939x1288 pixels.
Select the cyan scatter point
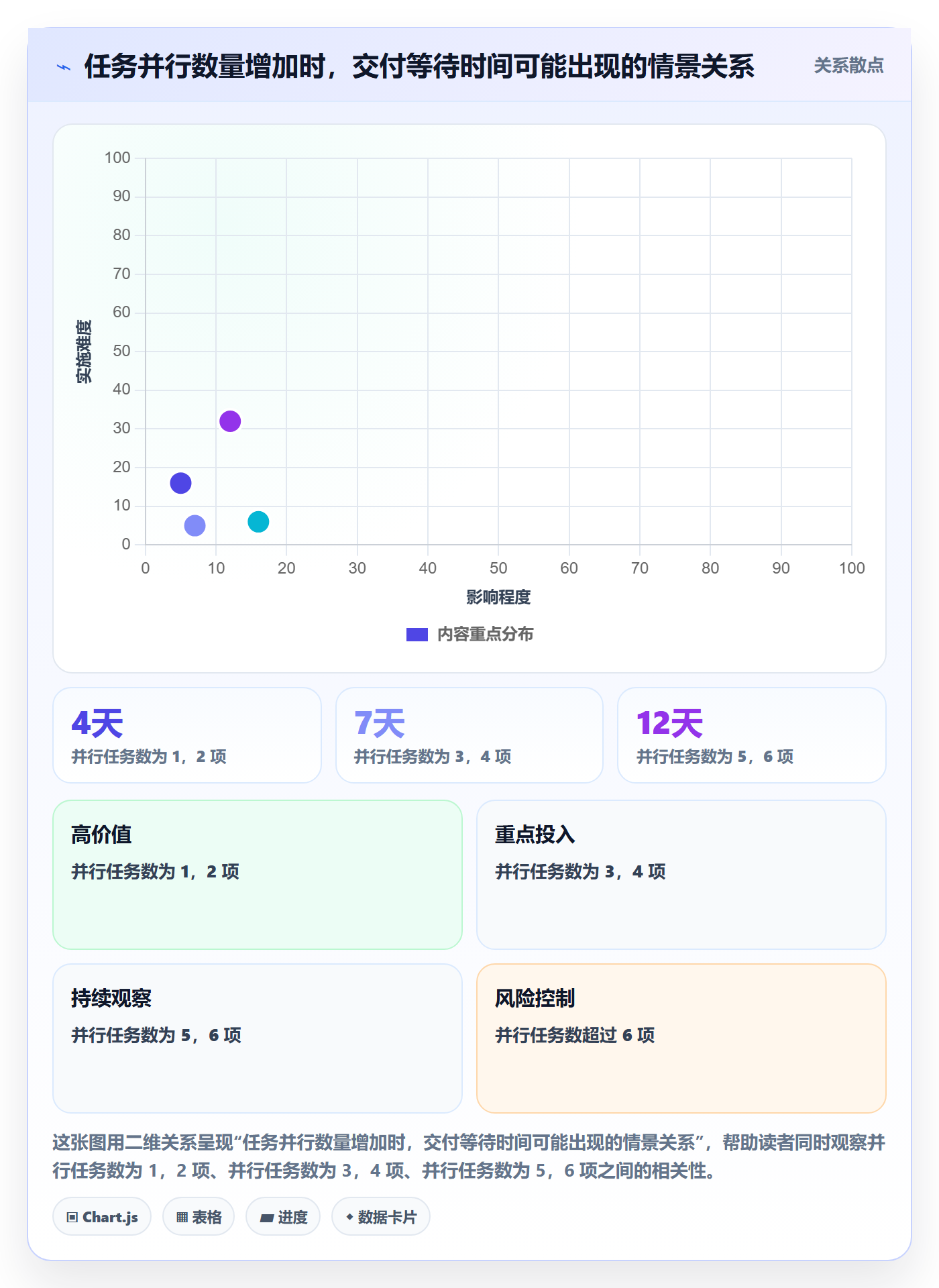pos(258,522)
